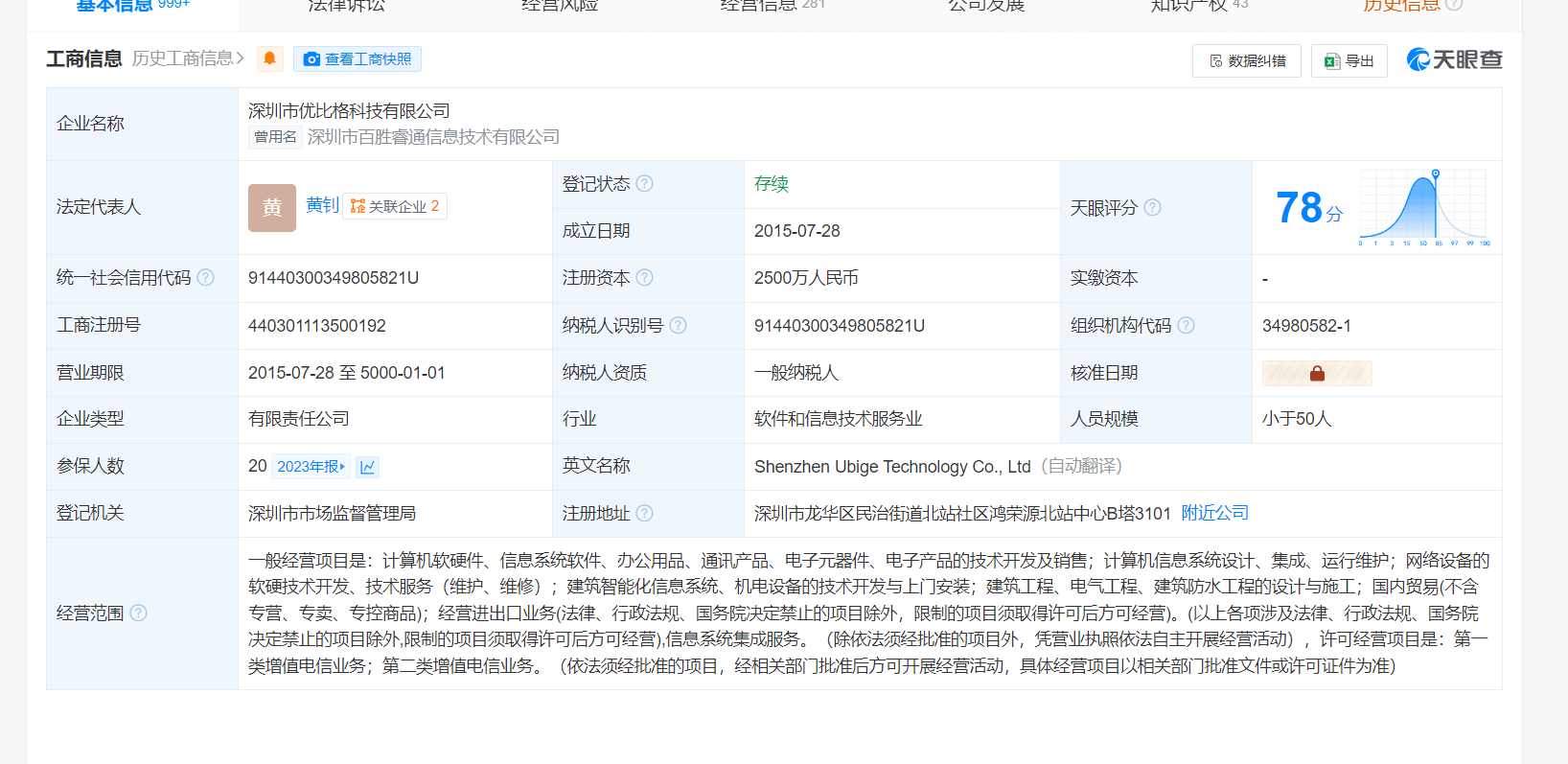Click help icon next to 天眼评分
This screenshot has height=764, width=1568.
tap(1153, 207)
